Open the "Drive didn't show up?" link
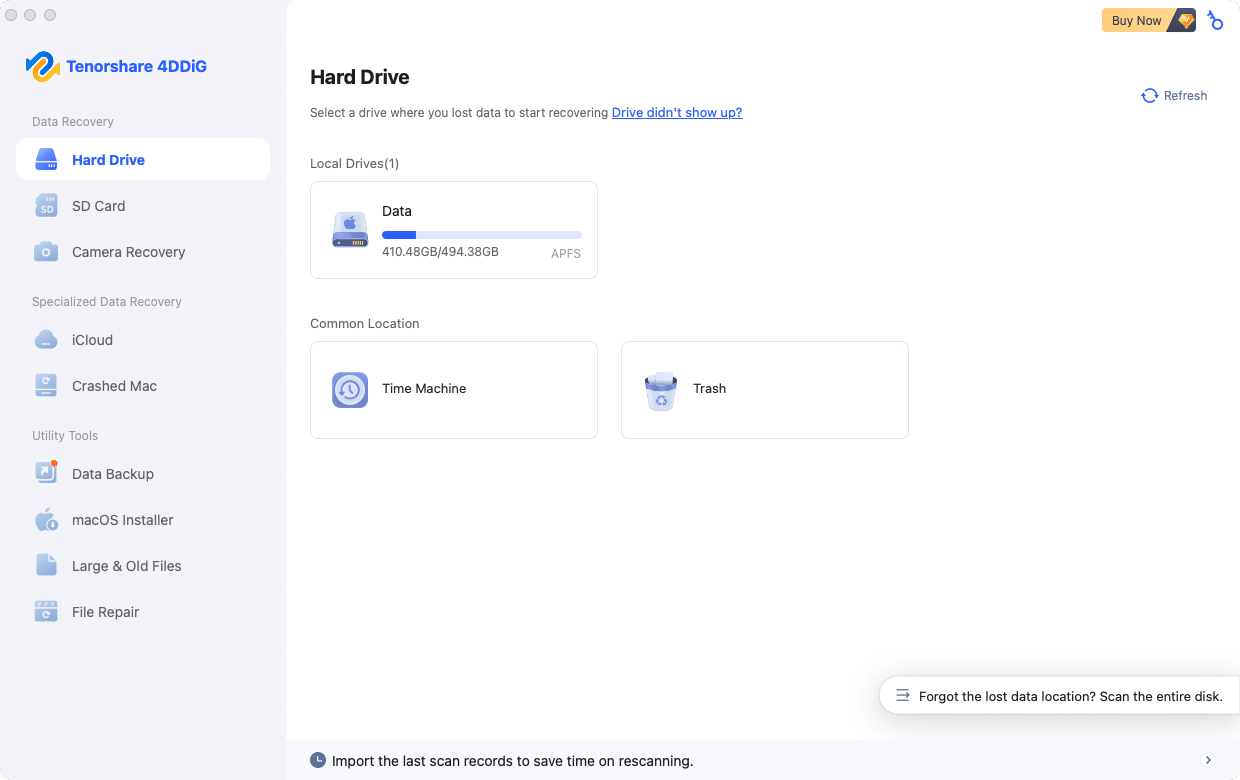 pos(677,113)
